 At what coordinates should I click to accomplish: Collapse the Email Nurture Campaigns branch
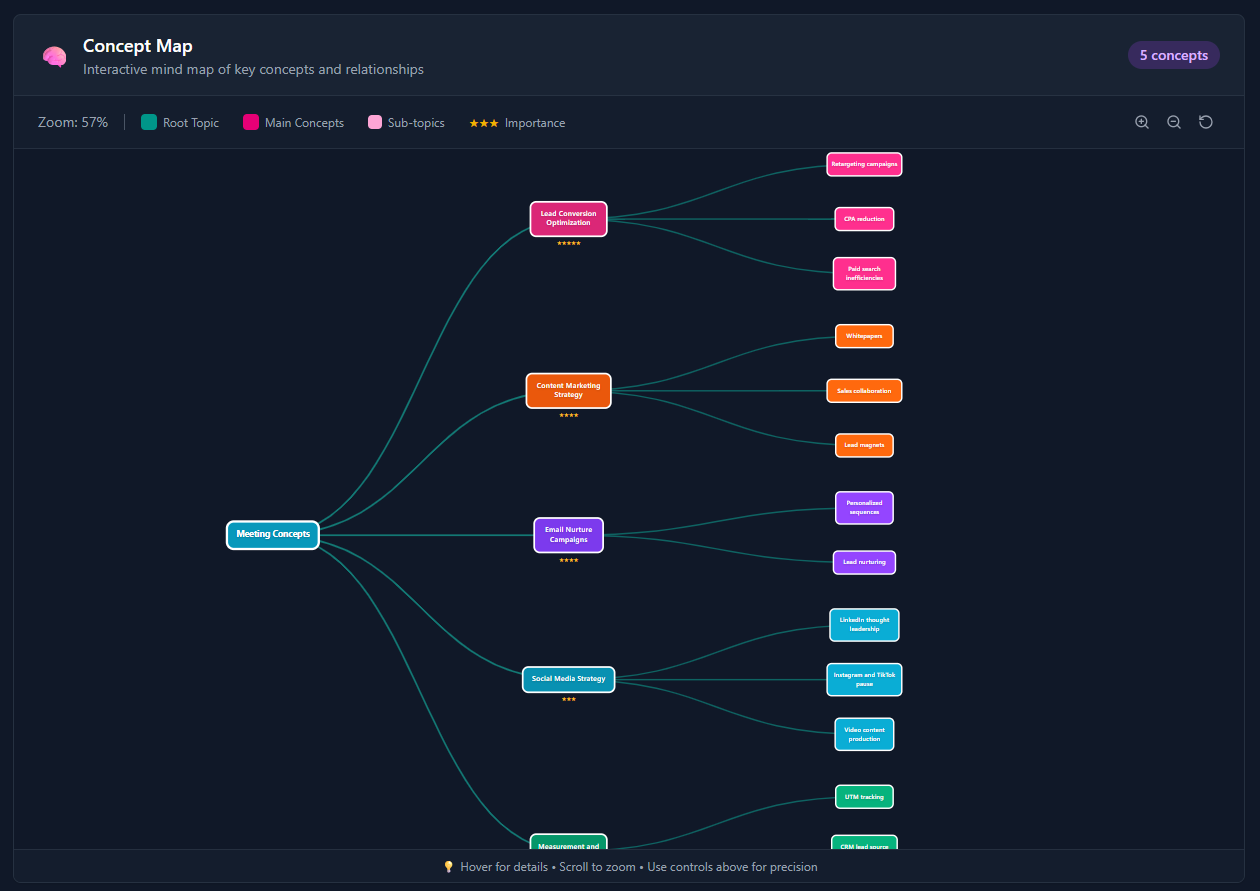tap(568, 535)
